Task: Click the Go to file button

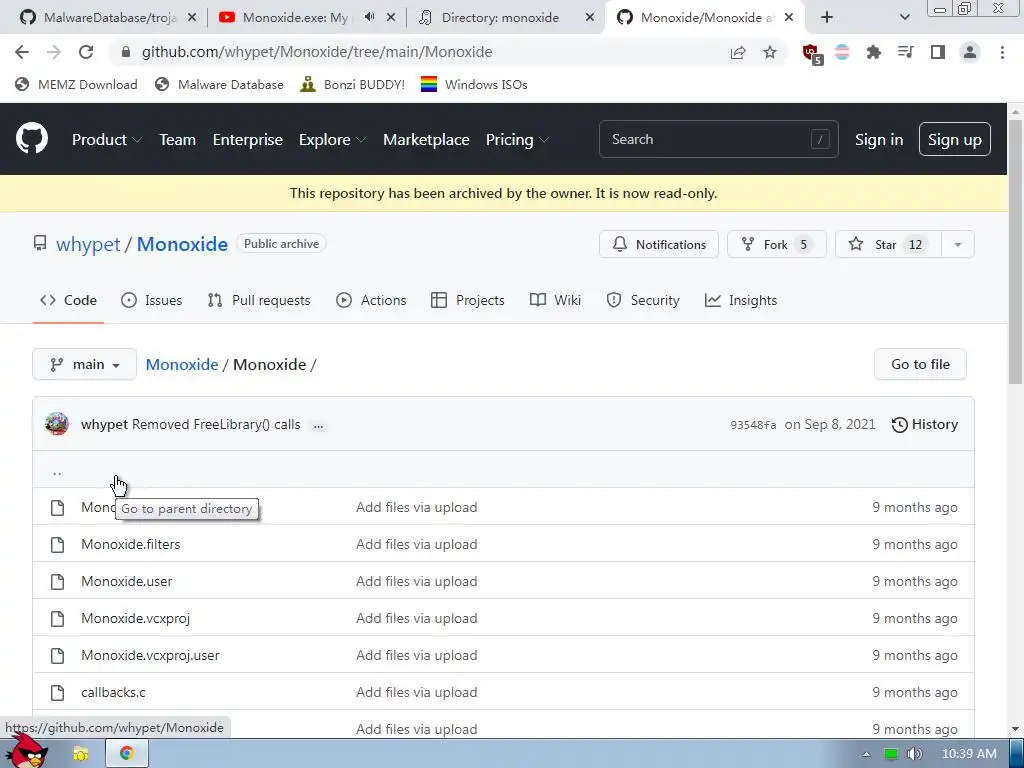Action: click(920, 364)
